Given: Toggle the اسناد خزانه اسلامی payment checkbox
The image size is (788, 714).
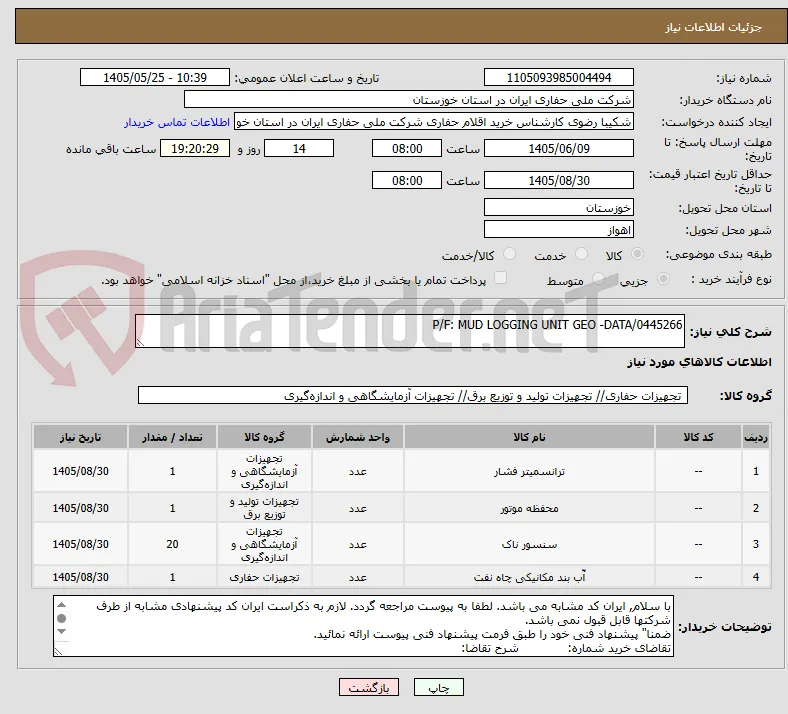Looking at the screenshot, I should click(x=501, y=278).
